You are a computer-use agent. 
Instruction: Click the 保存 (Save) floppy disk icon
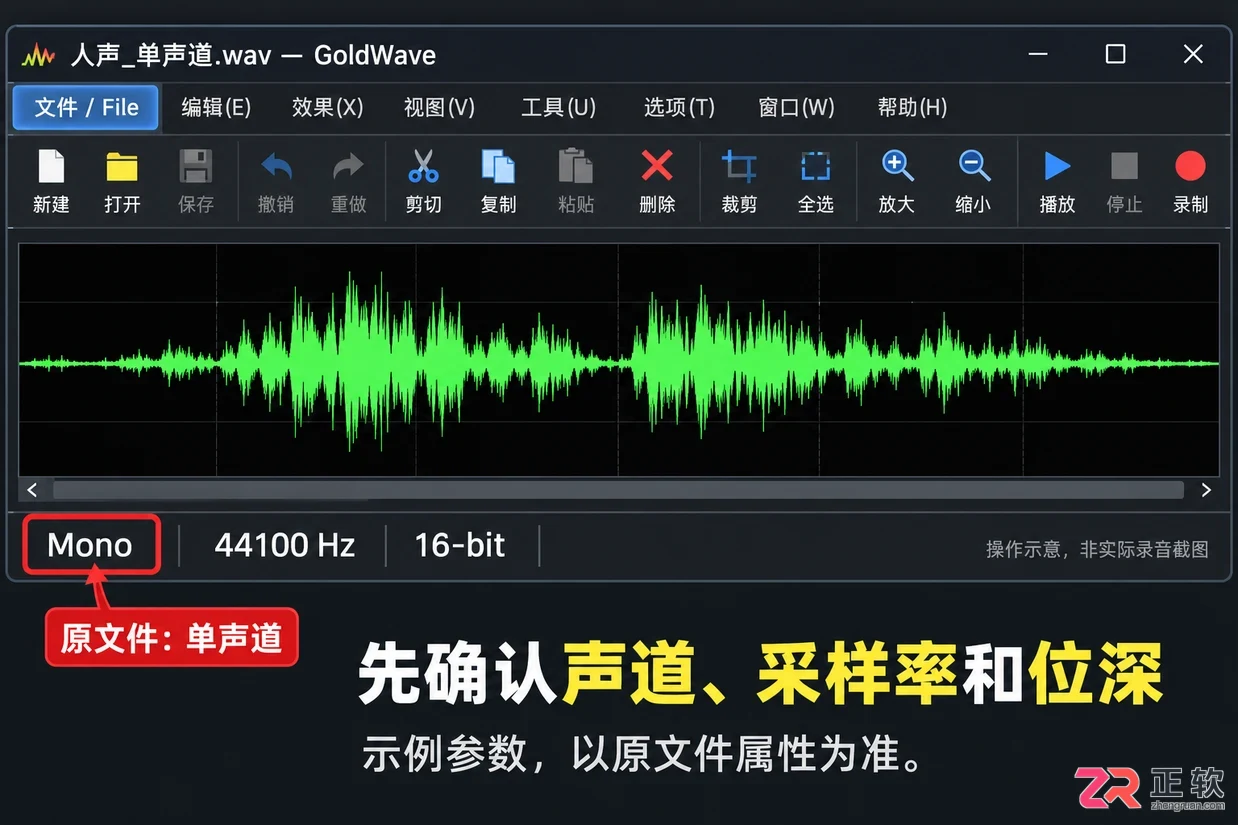click(x=196, y=166)
